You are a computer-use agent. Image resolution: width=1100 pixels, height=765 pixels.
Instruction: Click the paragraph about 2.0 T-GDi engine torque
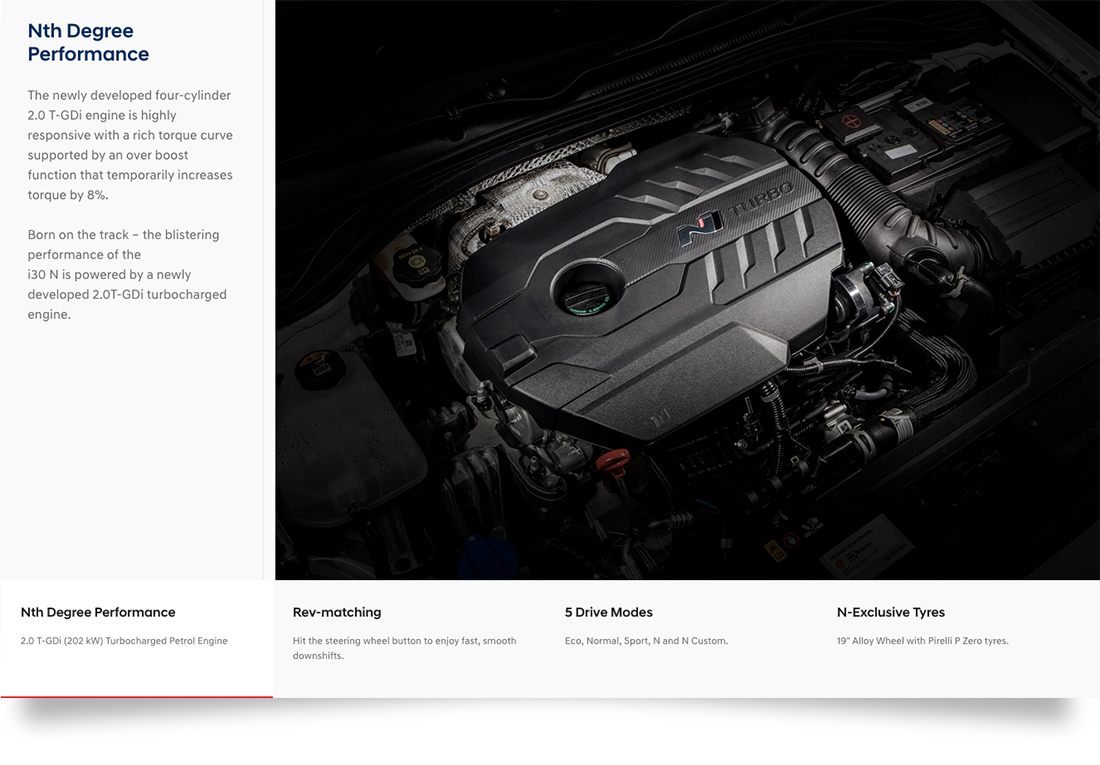(130, 145)
